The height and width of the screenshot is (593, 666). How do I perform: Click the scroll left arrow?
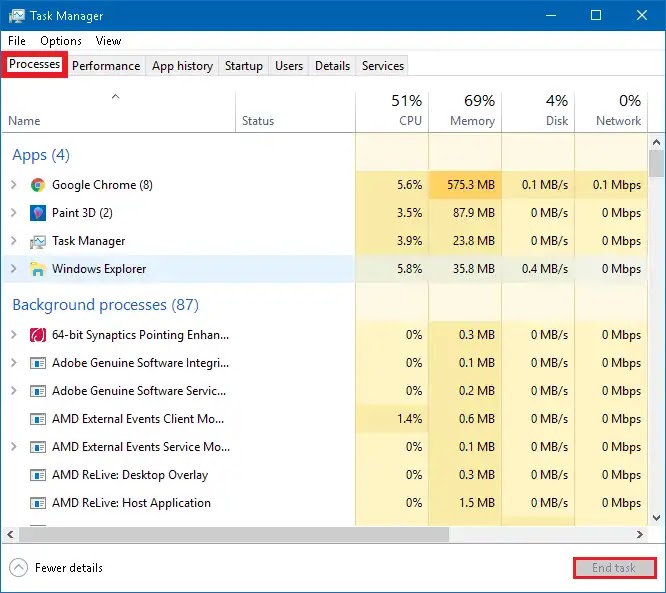[10, 534]
